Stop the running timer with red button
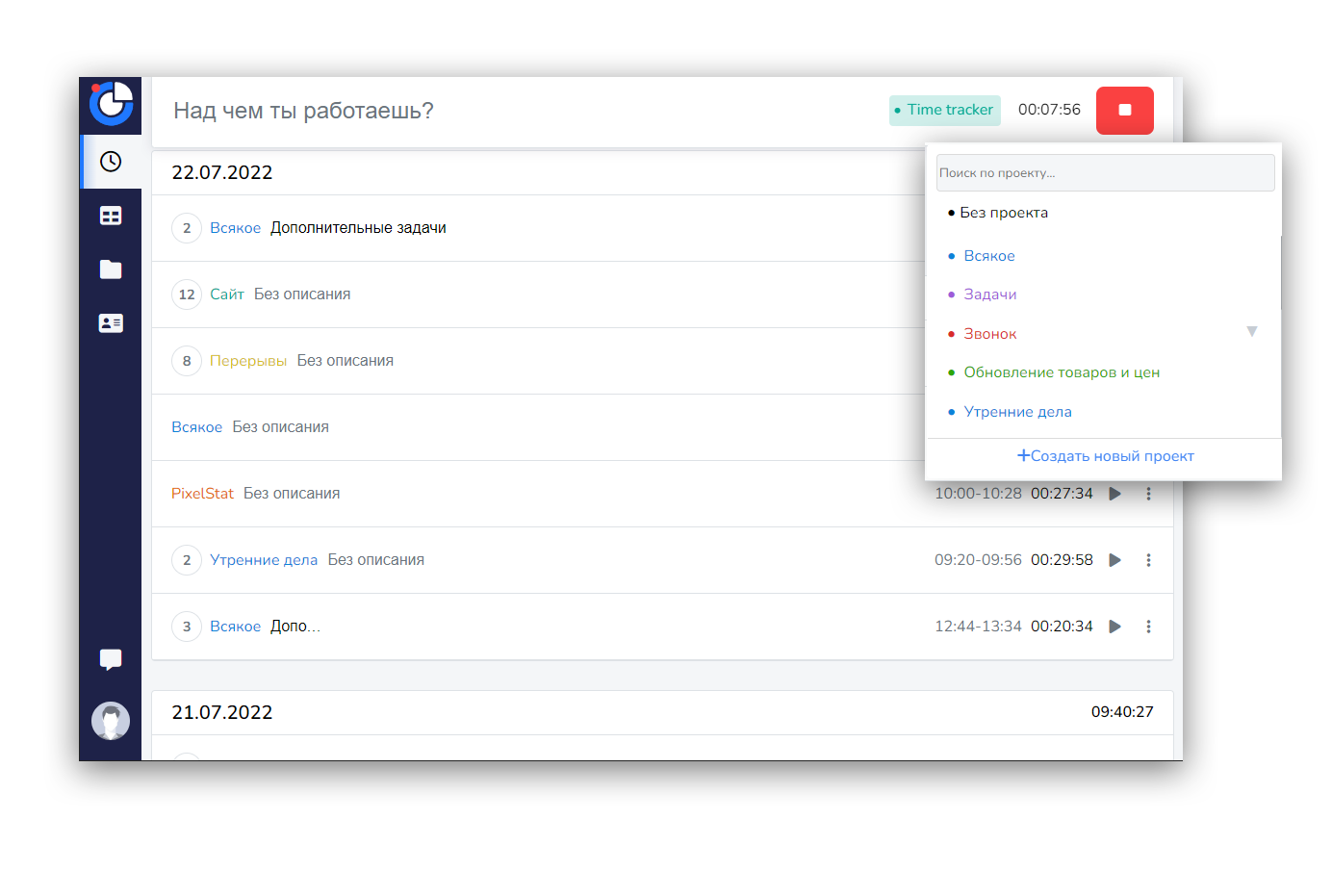The height and width of the screenshot is (896, 1332). [1124, 111]
